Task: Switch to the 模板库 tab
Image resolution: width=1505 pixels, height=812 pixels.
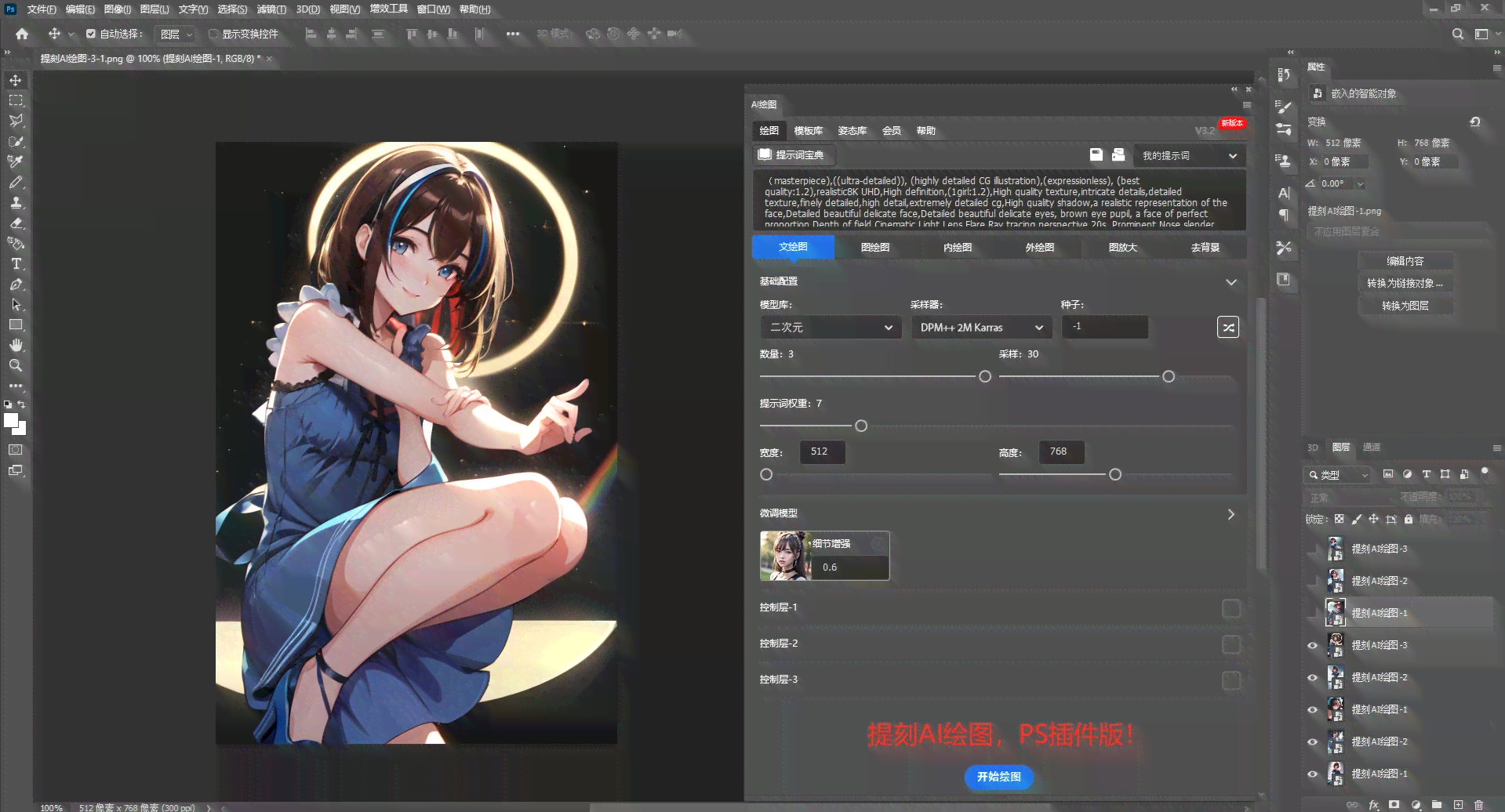Action: tap(808, 131)
